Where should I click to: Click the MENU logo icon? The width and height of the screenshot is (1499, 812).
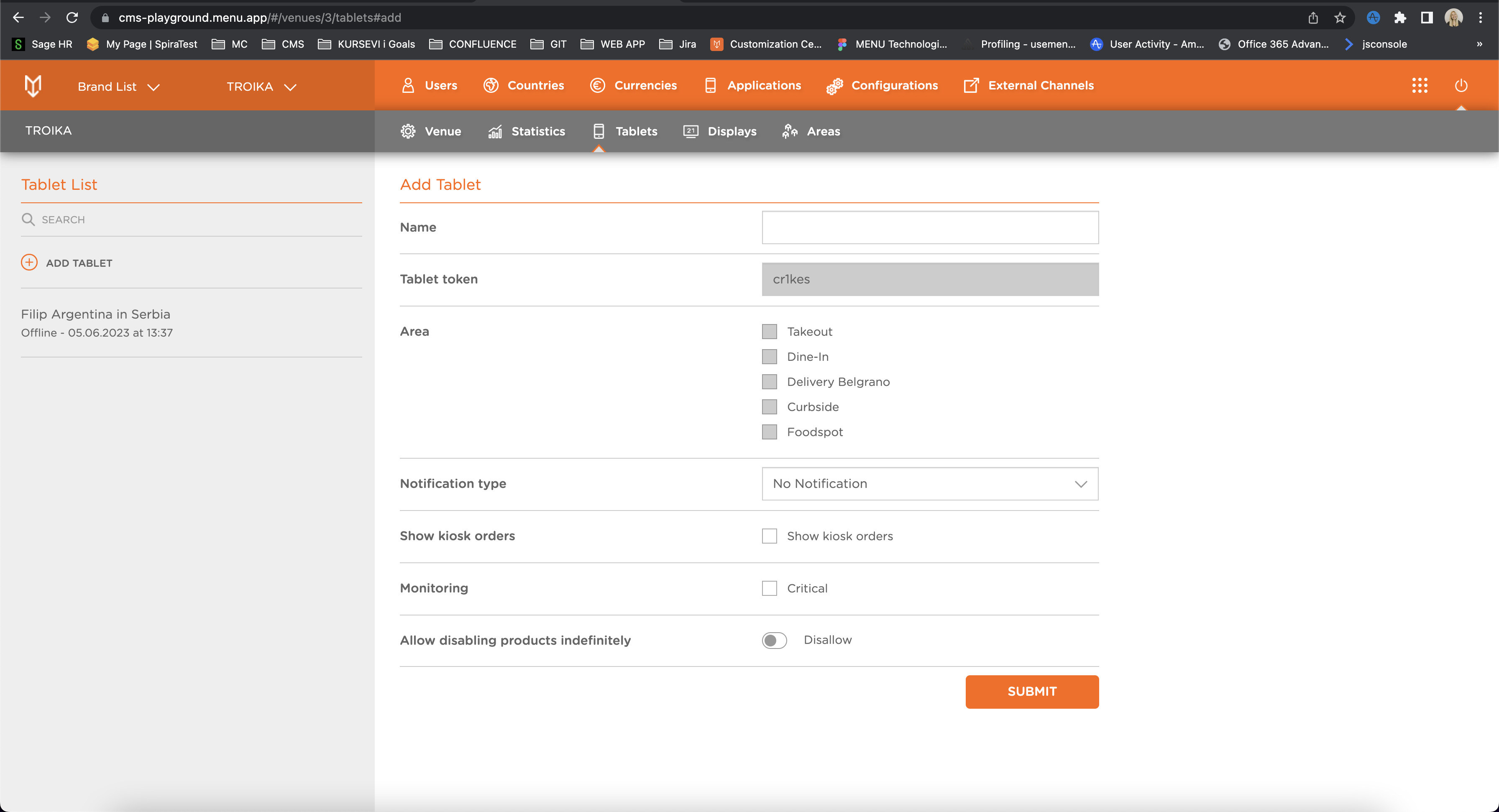[x=33, y=86]
